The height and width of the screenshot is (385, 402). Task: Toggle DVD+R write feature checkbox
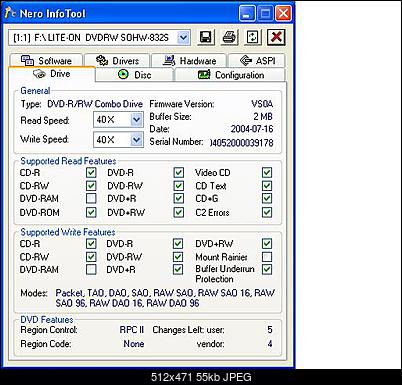[x=178, y=269]
